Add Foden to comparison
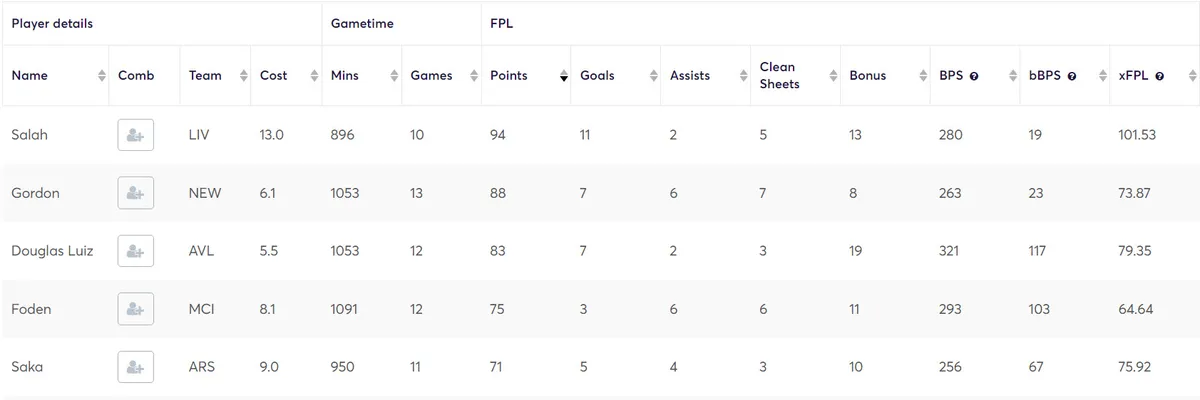Image resolution: width=1200 pixels, height=400 pixels. (135, 309)
